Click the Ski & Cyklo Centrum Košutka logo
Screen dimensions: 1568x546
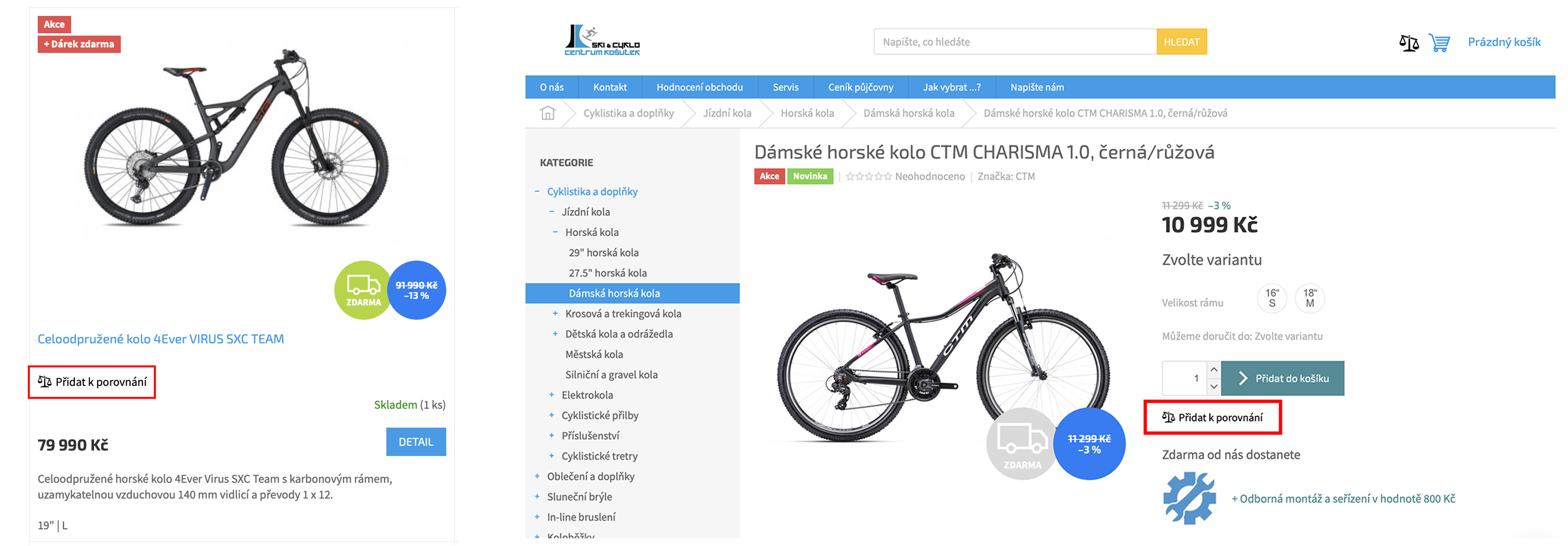click(602, 40)
